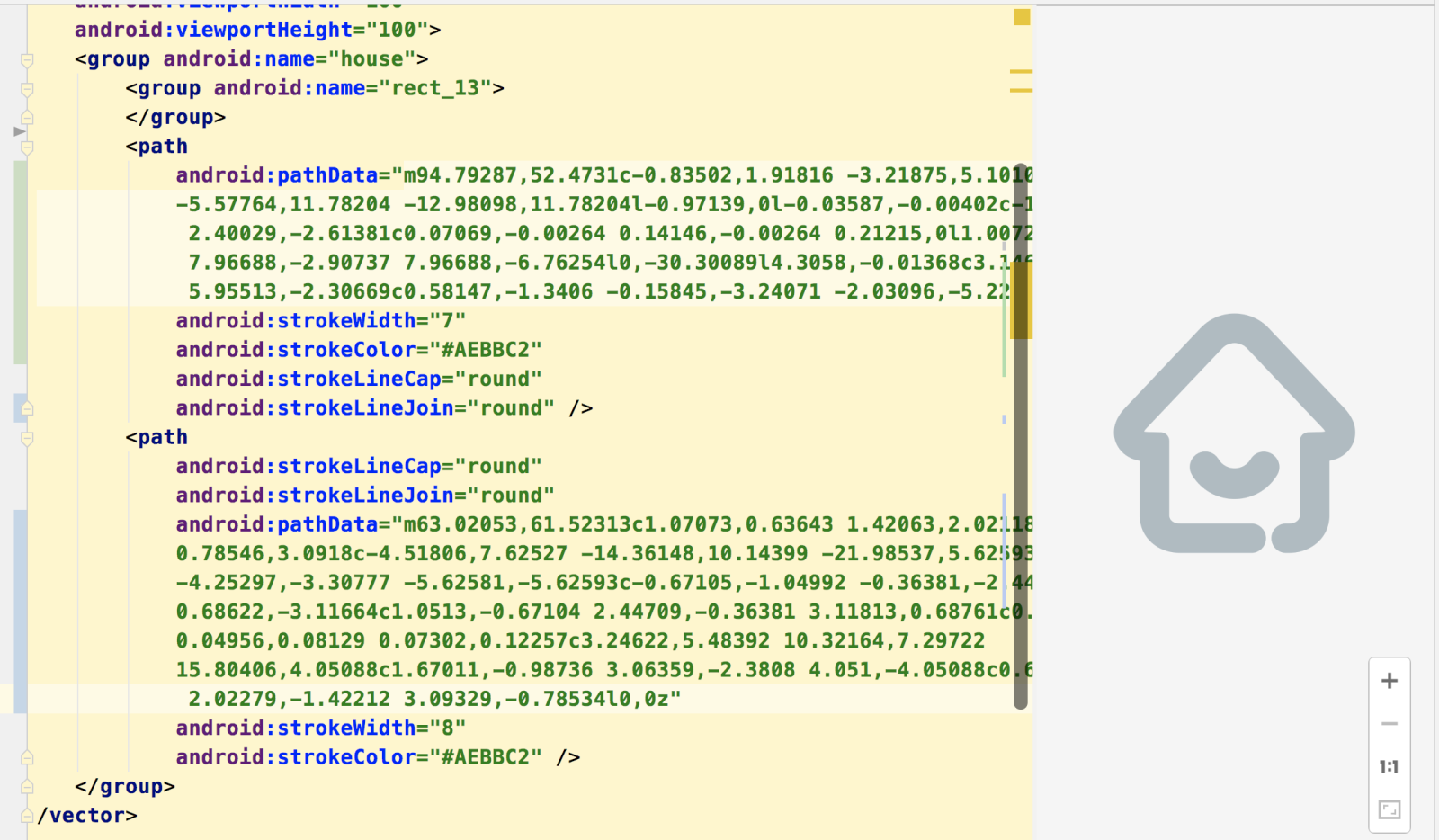Click strokeLineCap="round" in second path

coord(359,466)
